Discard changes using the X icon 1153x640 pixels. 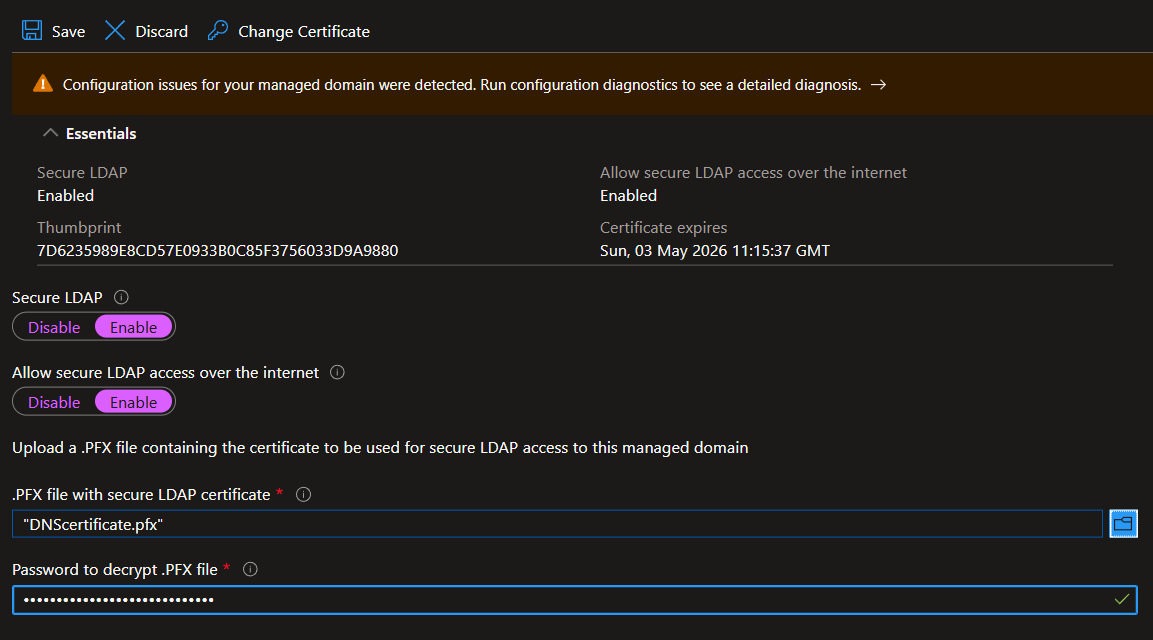(x=115, y=31)
